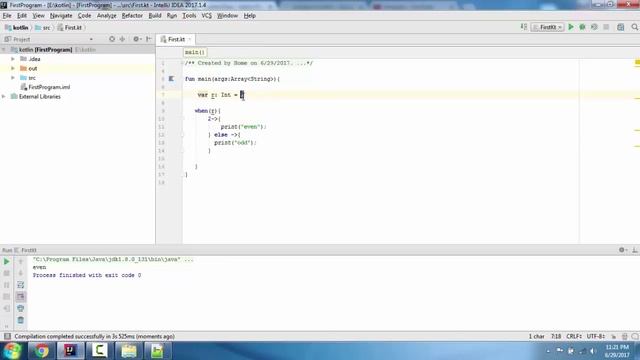Click the down-arrow in the Run panel
Viewport: 640px width, 360px height.
[20, 273]
